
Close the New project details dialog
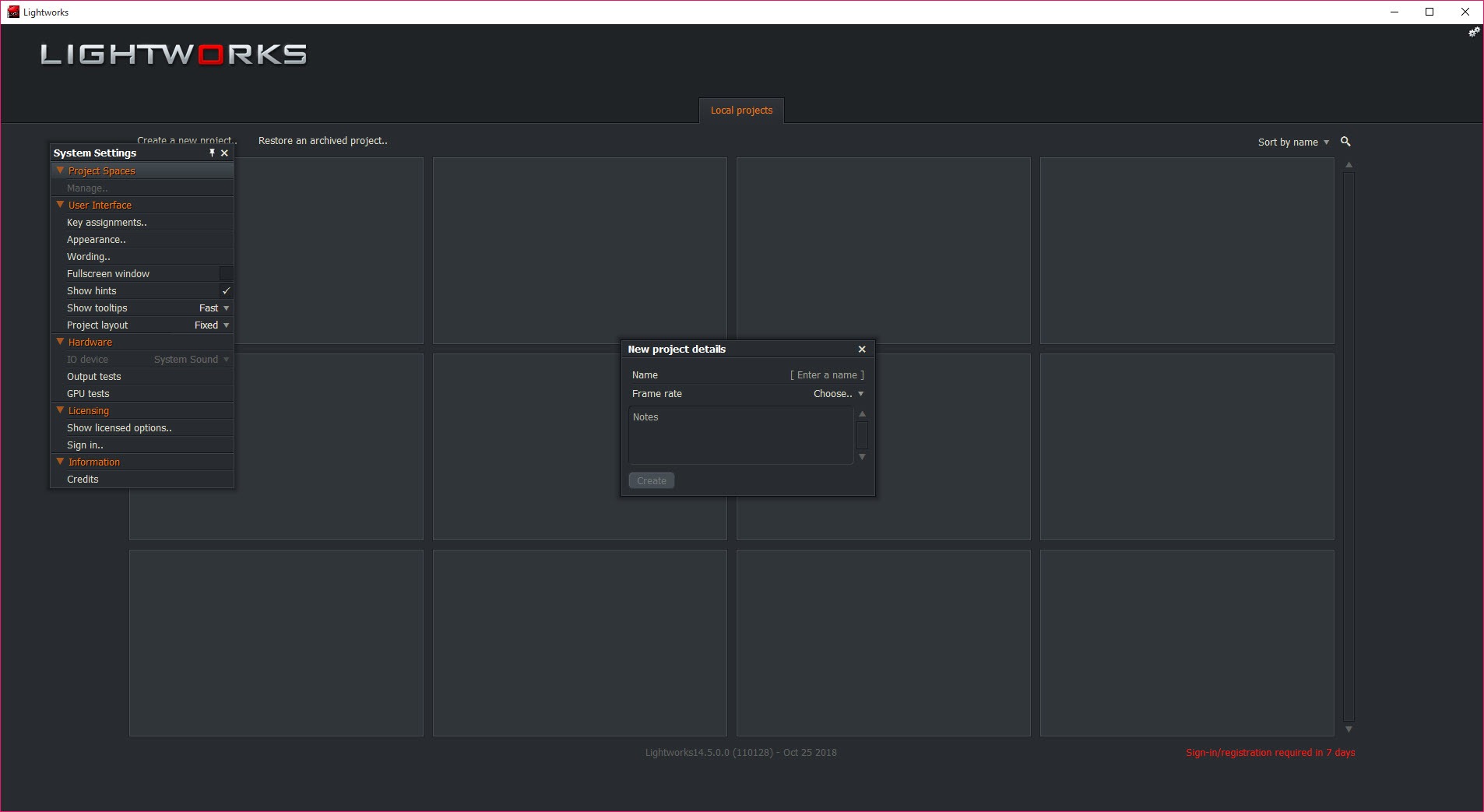pos(862,350)
